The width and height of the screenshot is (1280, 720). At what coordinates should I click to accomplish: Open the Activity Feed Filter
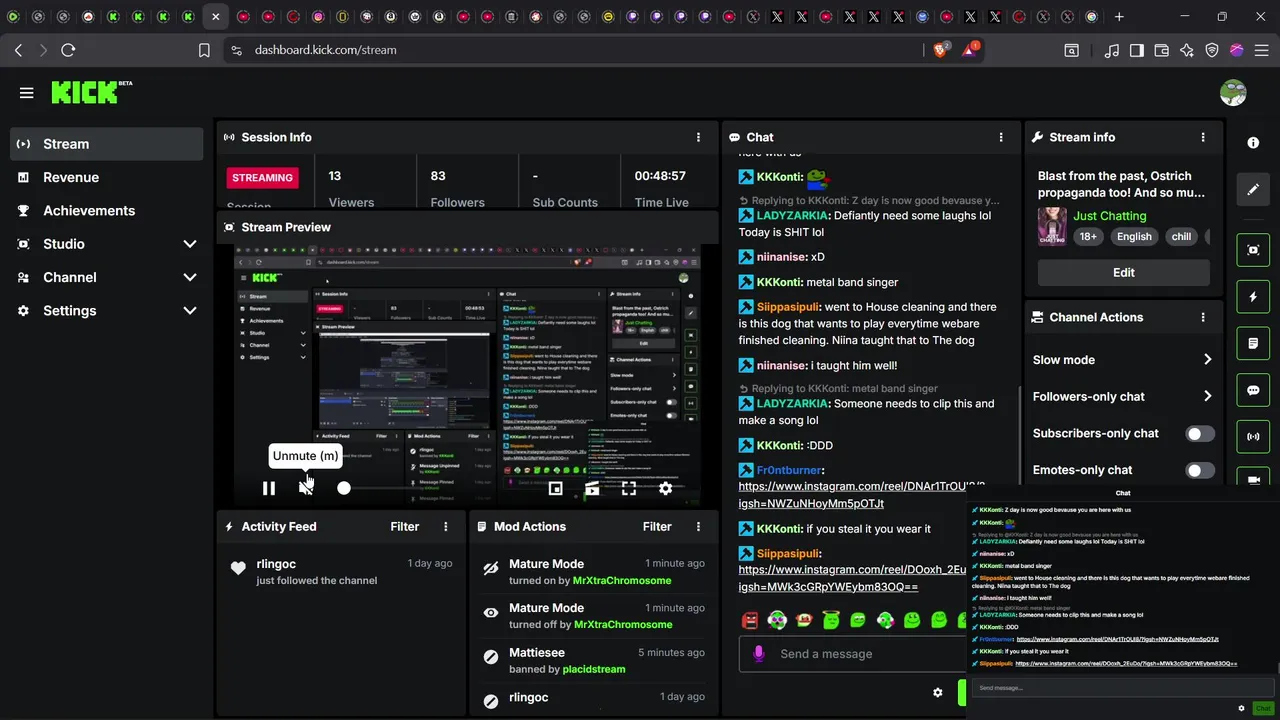405,526
